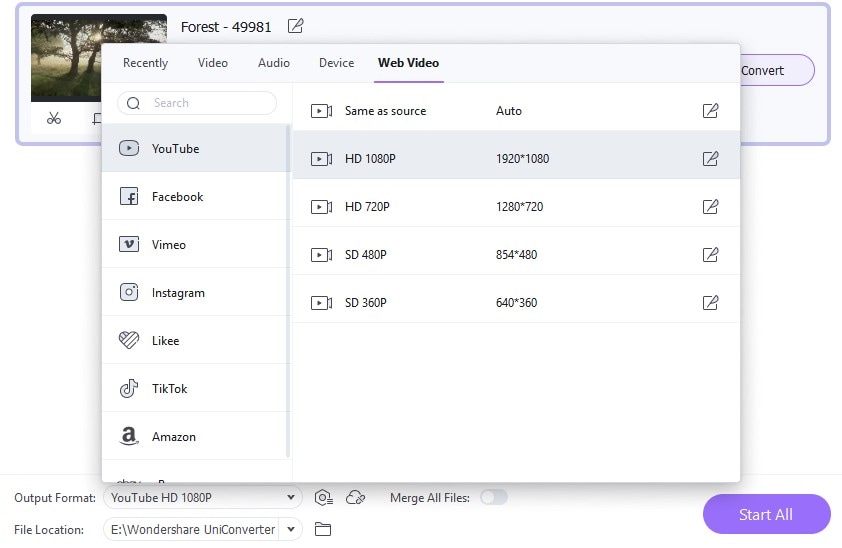Click the Forest video thumbnail

(x=66, y=58)
